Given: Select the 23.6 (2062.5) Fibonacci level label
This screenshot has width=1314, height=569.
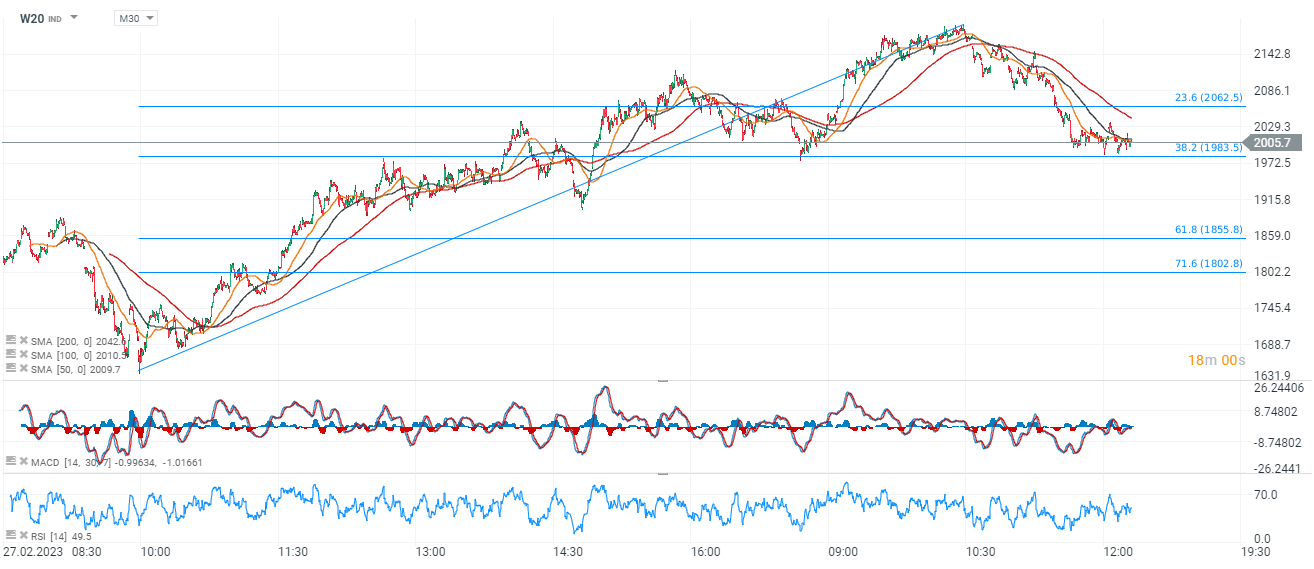Looking at the screenshot, I should [1207, 98].
